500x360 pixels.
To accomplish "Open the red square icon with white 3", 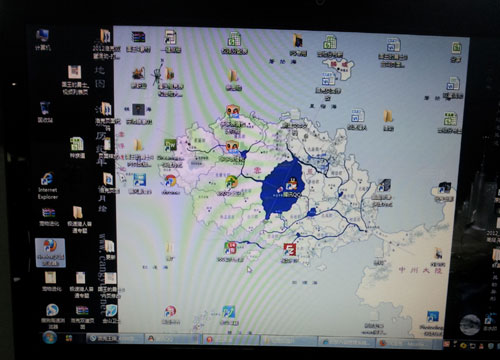I will (289, 253).
